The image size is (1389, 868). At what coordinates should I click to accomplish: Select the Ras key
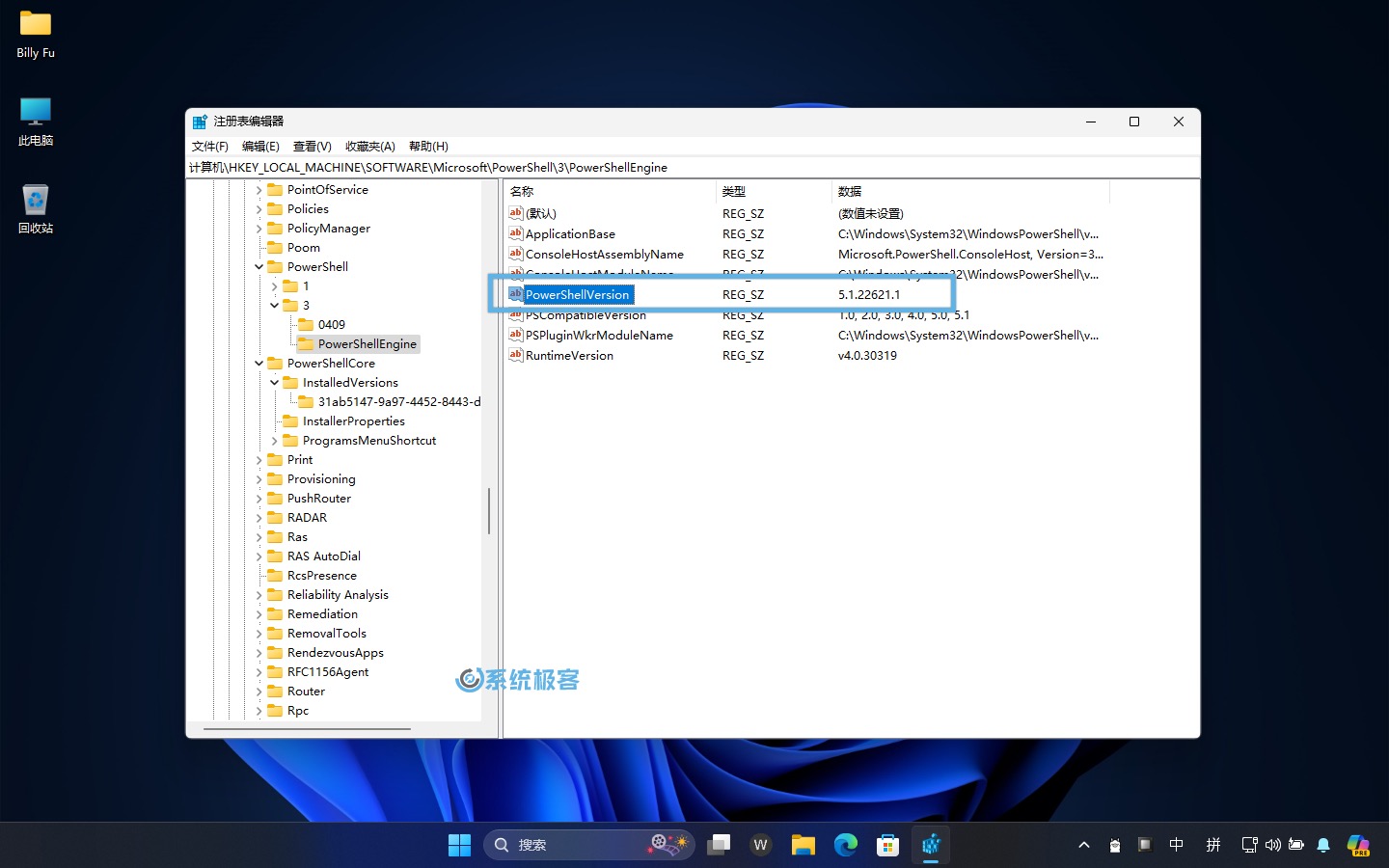[x=297, y=537]
